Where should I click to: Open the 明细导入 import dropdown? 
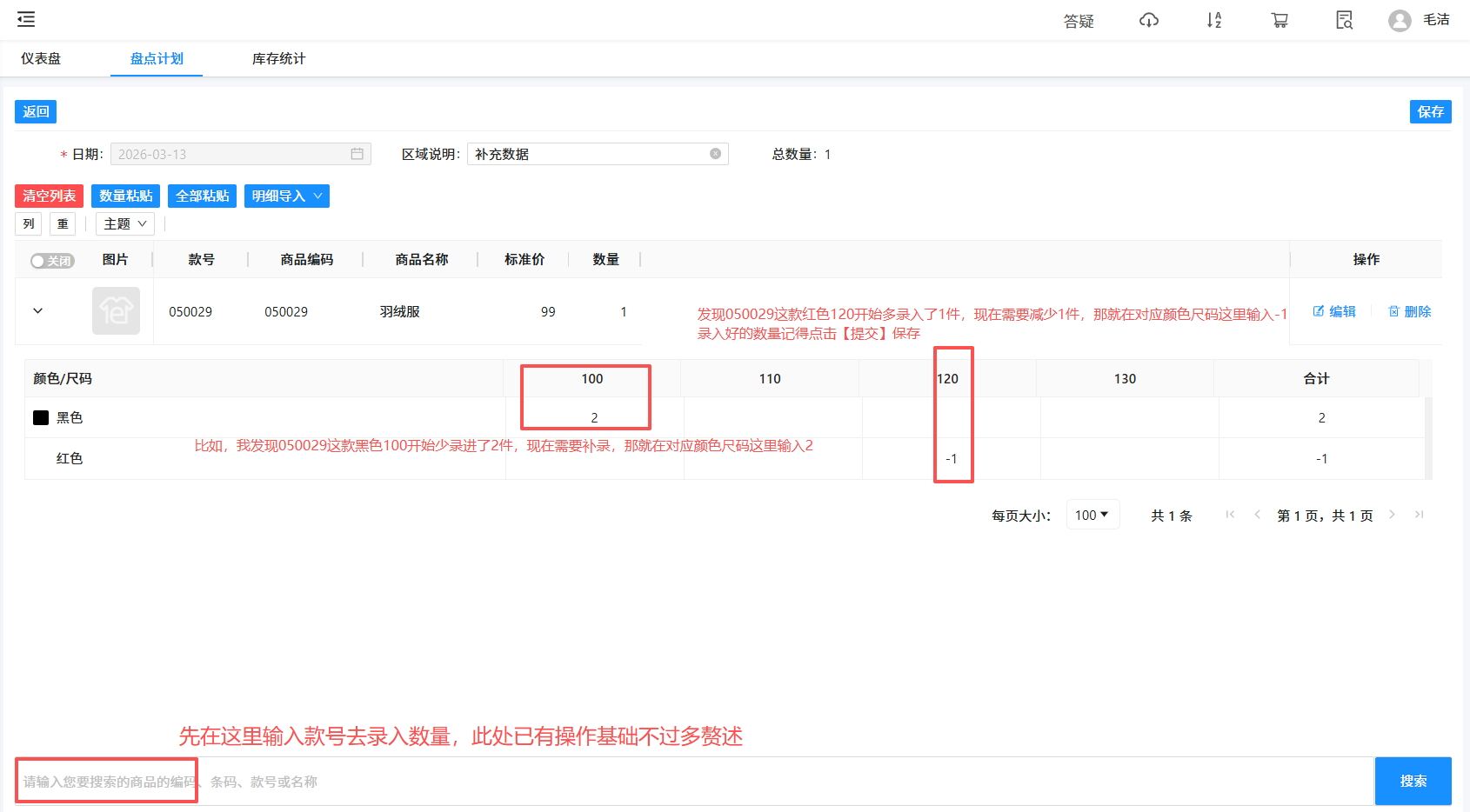(x=286, y=196)
